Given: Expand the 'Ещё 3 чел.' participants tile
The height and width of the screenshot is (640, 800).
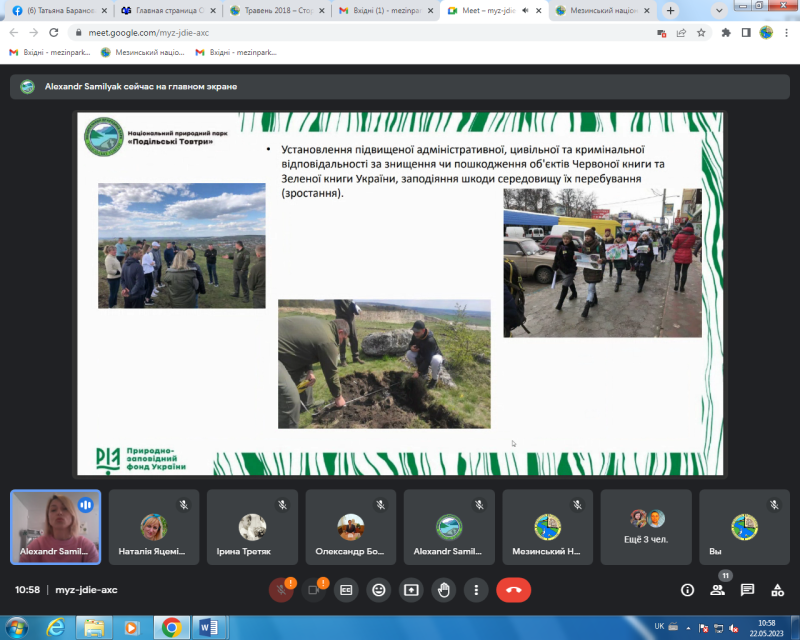Looking at the screenshot, I should pos(647,527).
